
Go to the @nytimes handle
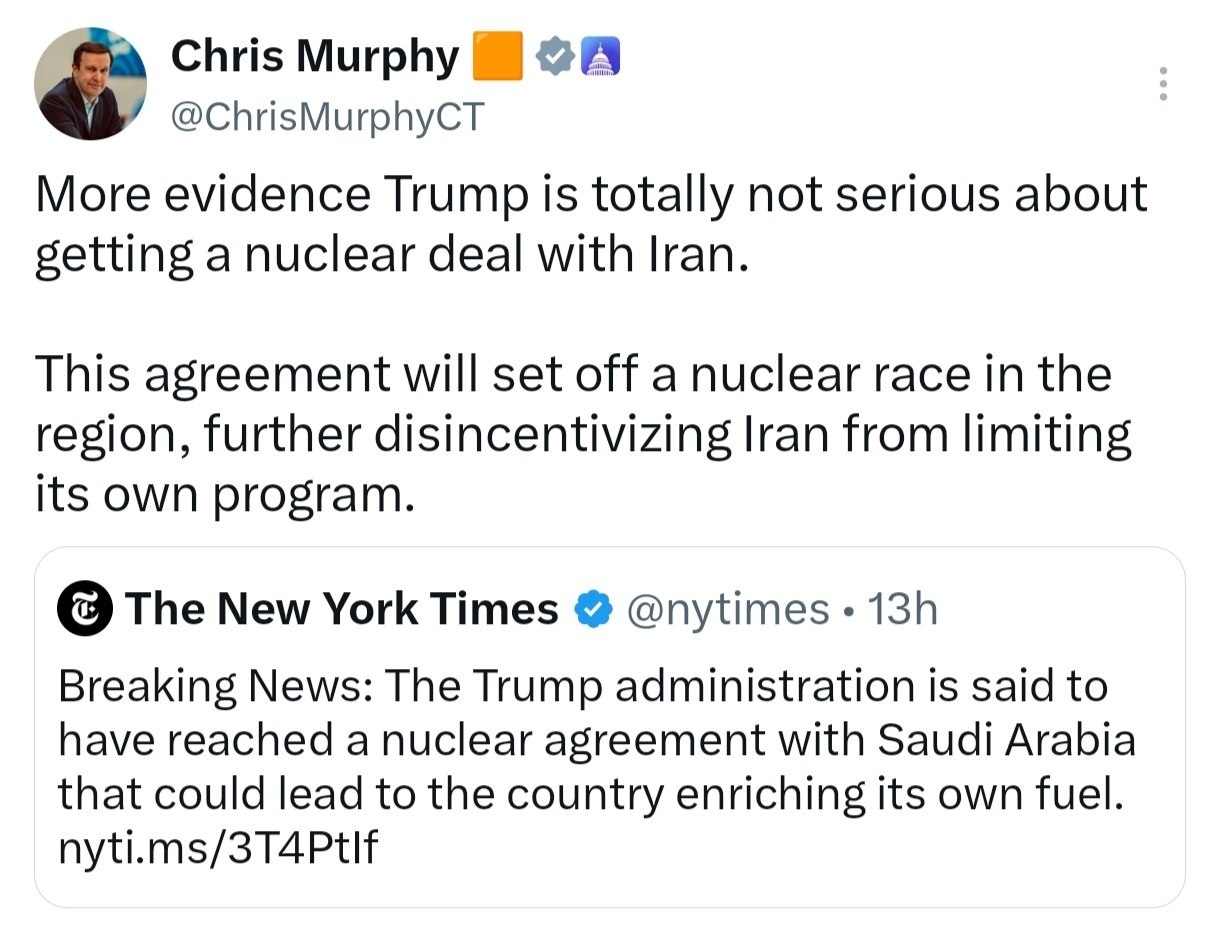(727, 609)
